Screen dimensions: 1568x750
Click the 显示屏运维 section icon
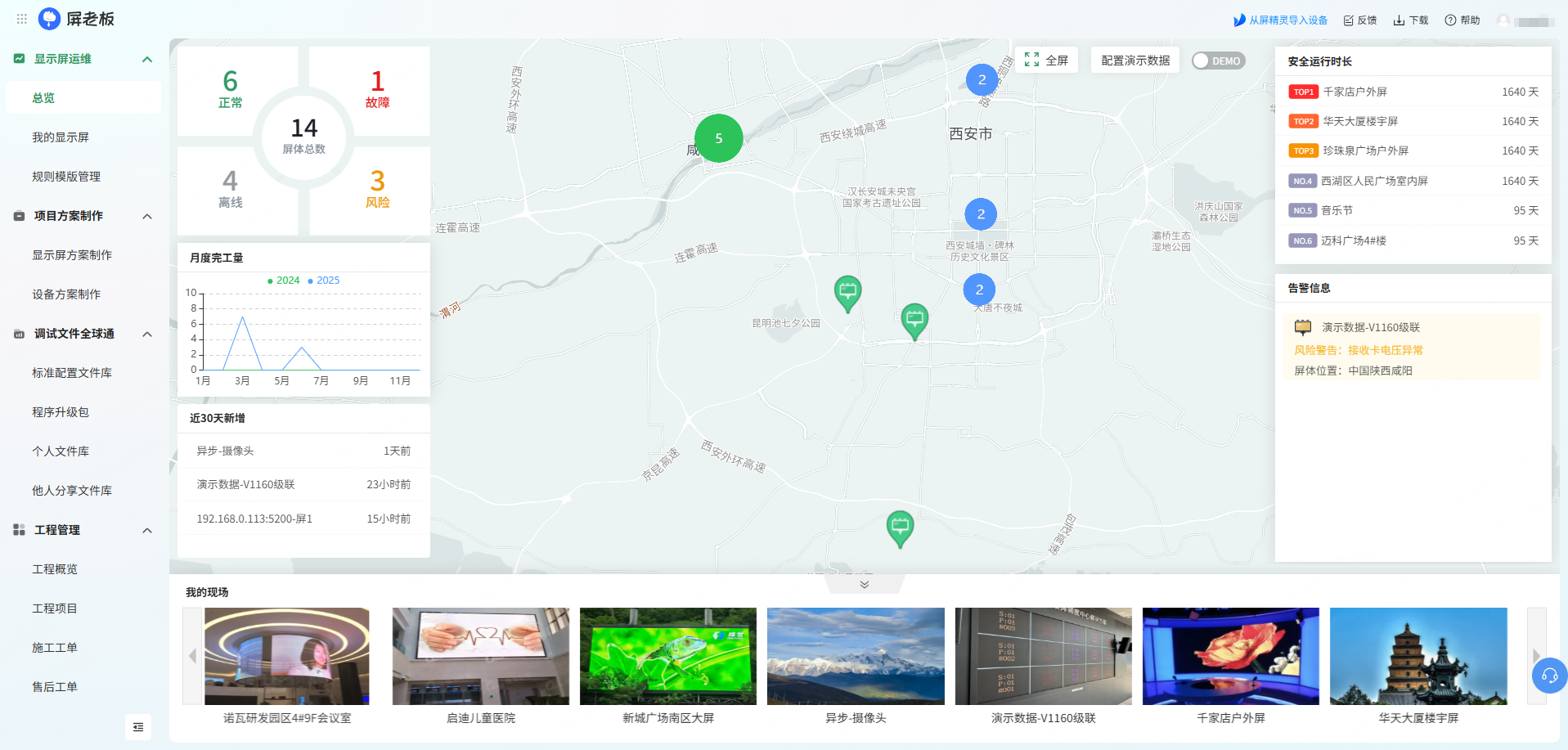[x=19, y=59]
